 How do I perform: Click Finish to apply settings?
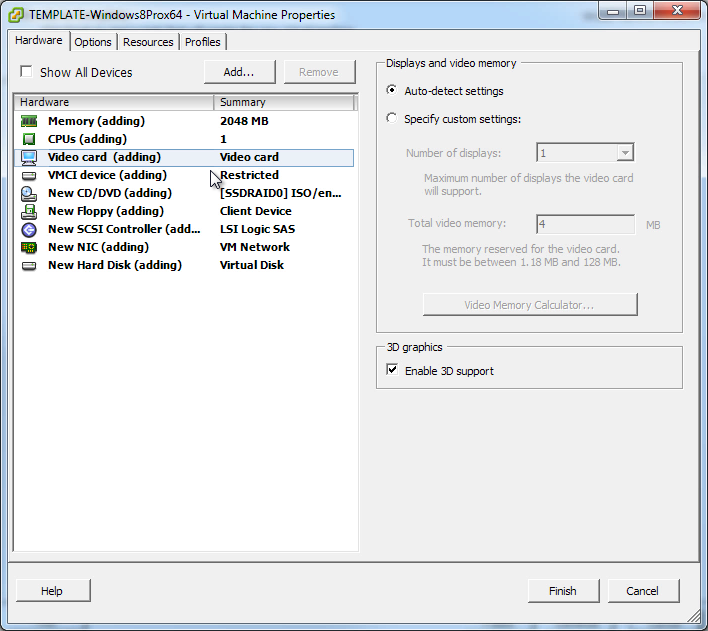(563, 591)
